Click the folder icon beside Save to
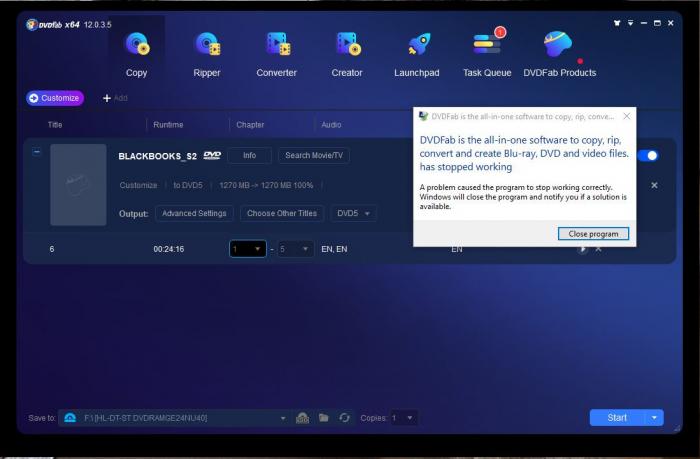700x459 pixels. (323, 417)
